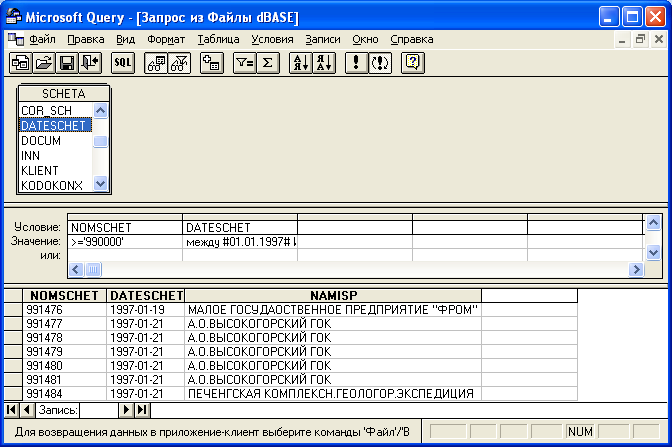Screen dimensions: 672x447
Task: Go to first record navigation button
Action: click(12, 410)
